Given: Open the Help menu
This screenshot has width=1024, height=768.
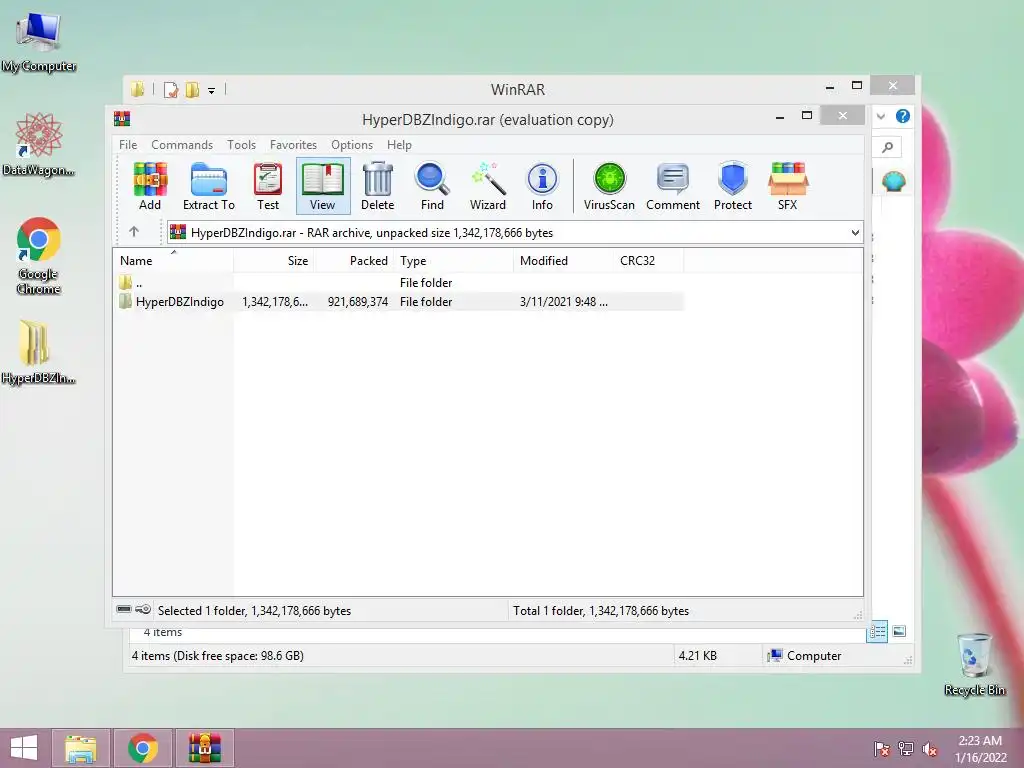Looking at the screenshot, I should coord(399,144).
